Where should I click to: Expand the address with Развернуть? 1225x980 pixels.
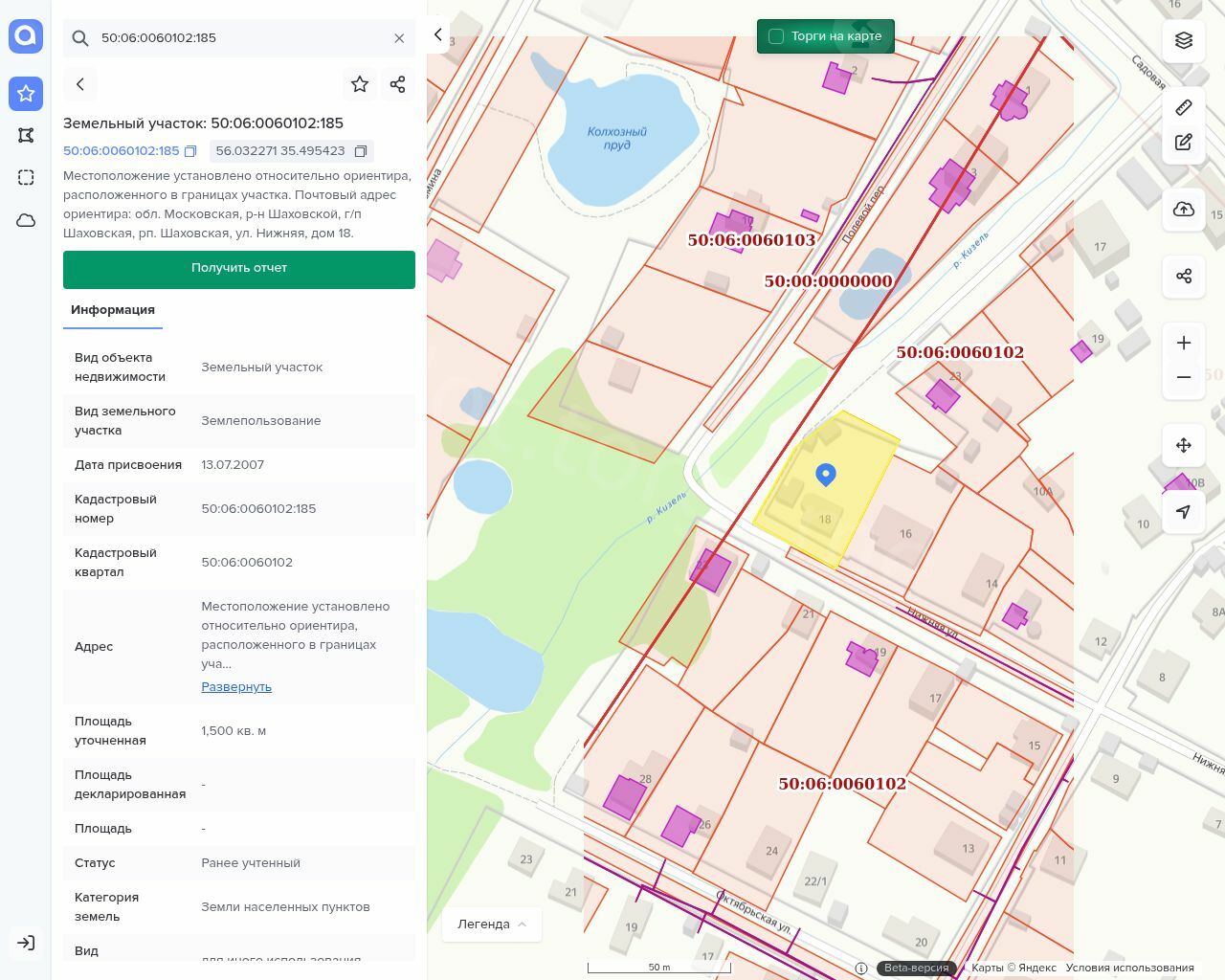[x=236, y=687]
